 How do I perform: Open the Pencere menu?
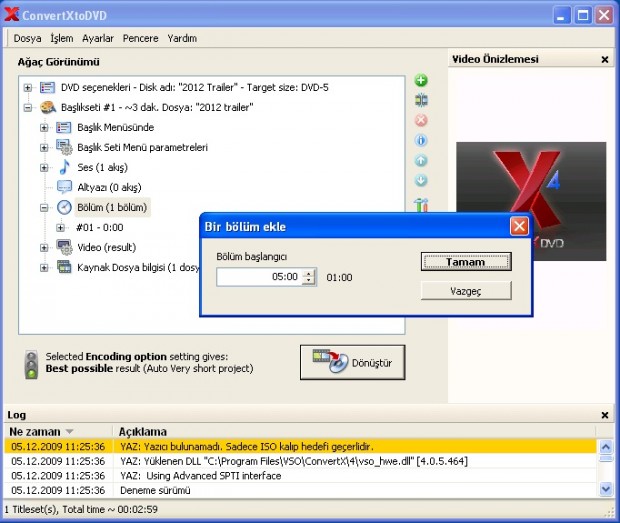(x=140, y=38)
